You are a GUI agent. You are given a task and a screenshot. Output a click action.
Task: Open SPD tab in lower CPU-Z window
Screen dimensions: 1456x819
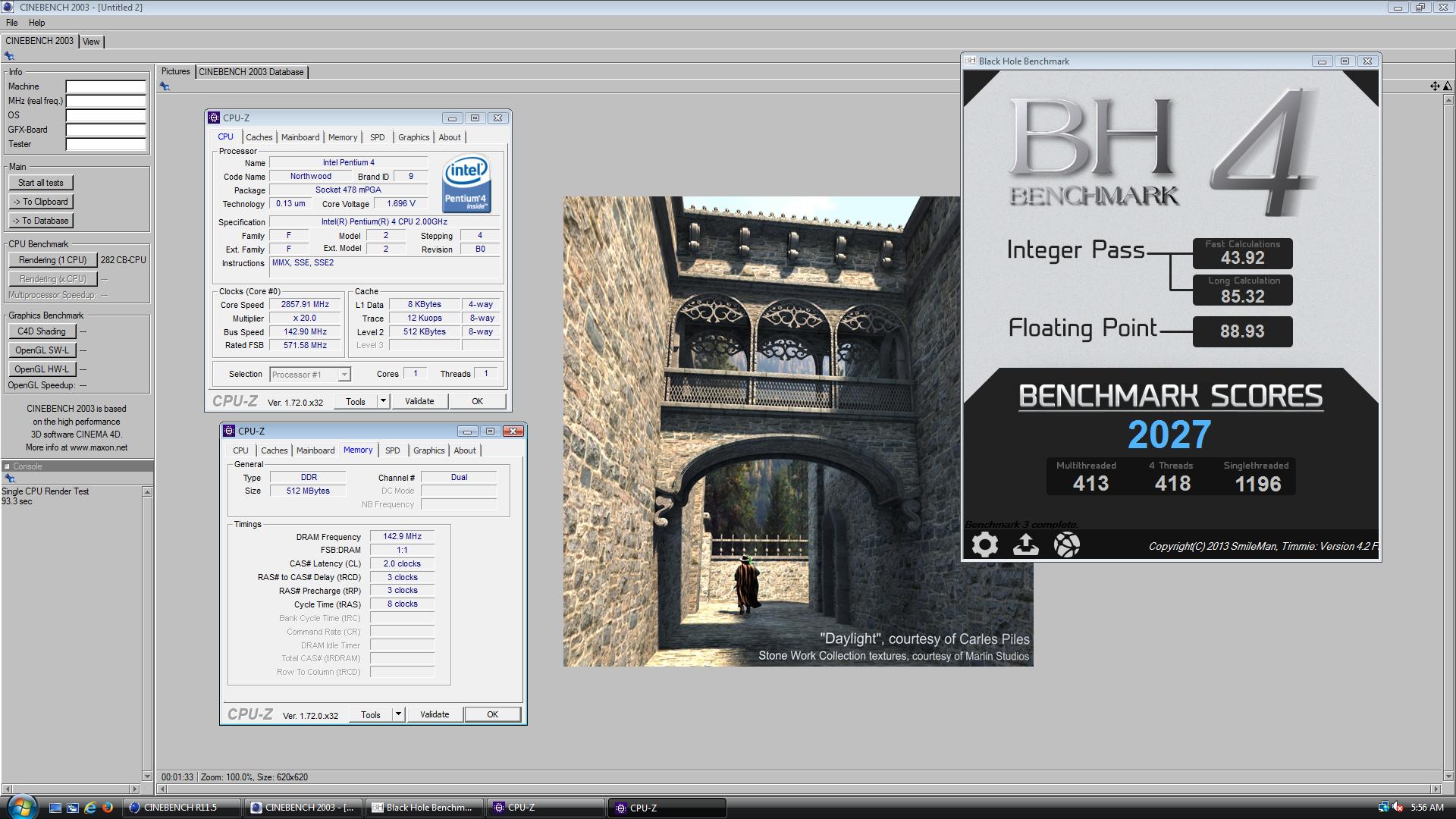pos(392,450)
